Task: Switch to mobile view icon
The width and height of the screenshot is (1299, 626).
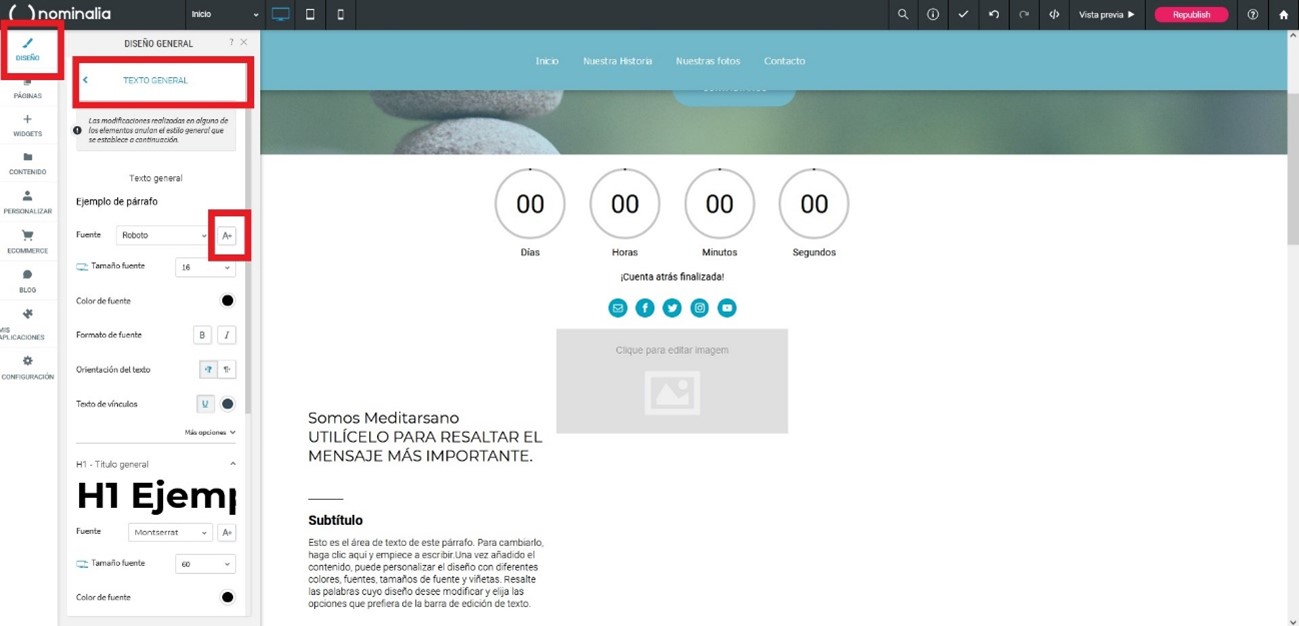Action: coord(340,15)
